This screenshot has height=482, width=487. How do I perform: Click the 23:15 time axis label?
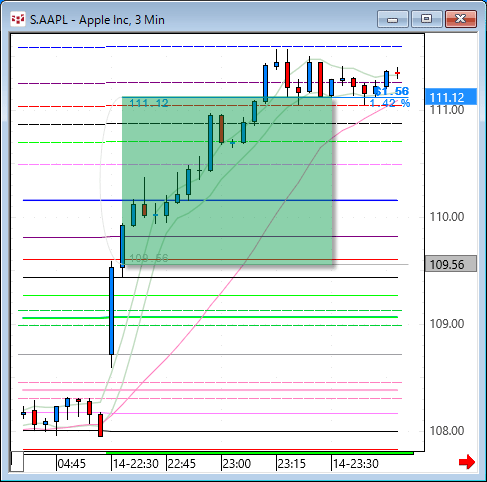292,464
